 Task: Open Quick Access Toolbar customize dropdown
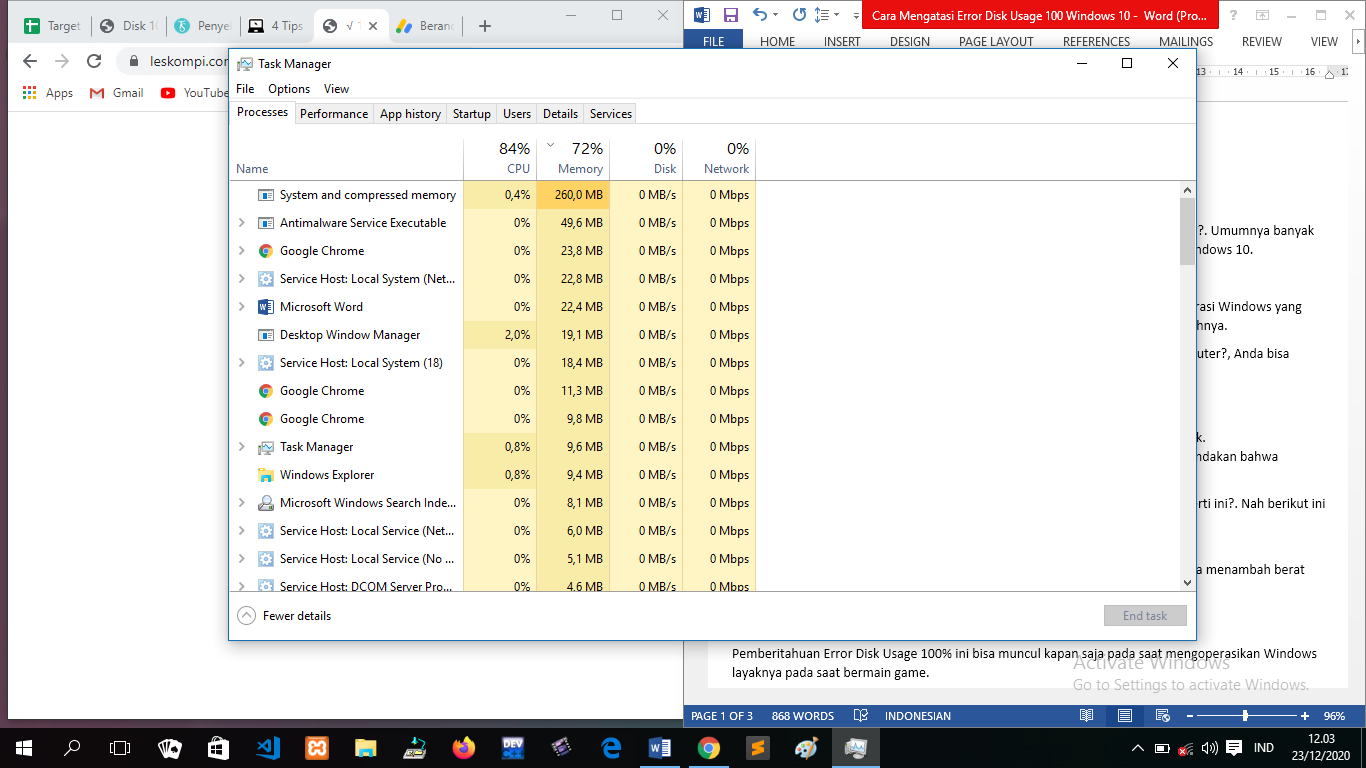(856, 16)
